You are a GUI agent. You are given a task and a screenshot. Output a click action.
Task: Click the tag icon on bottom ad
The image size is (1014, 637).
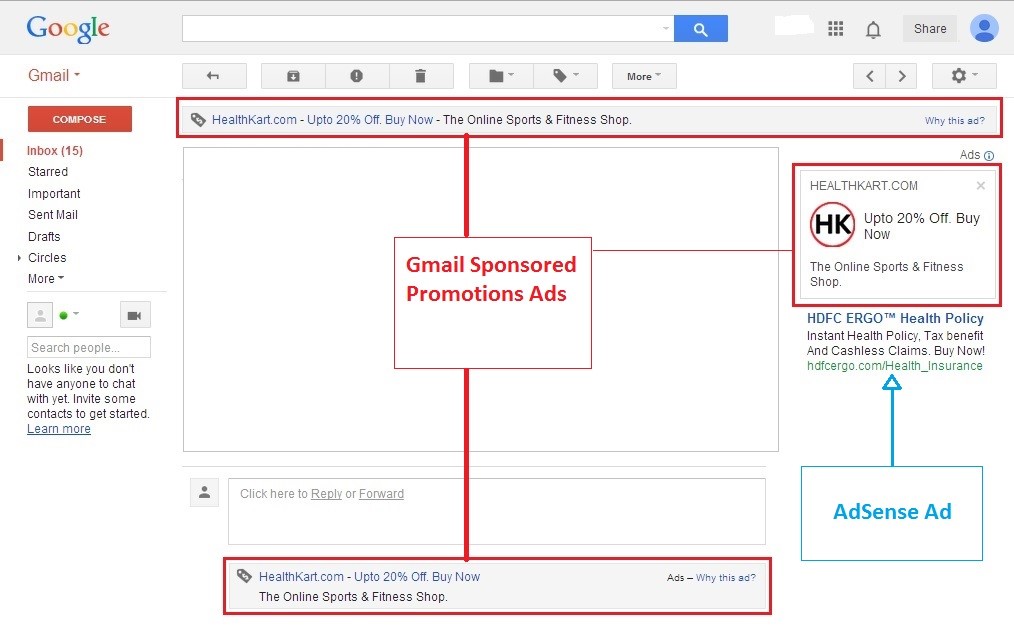coord(244,576)
